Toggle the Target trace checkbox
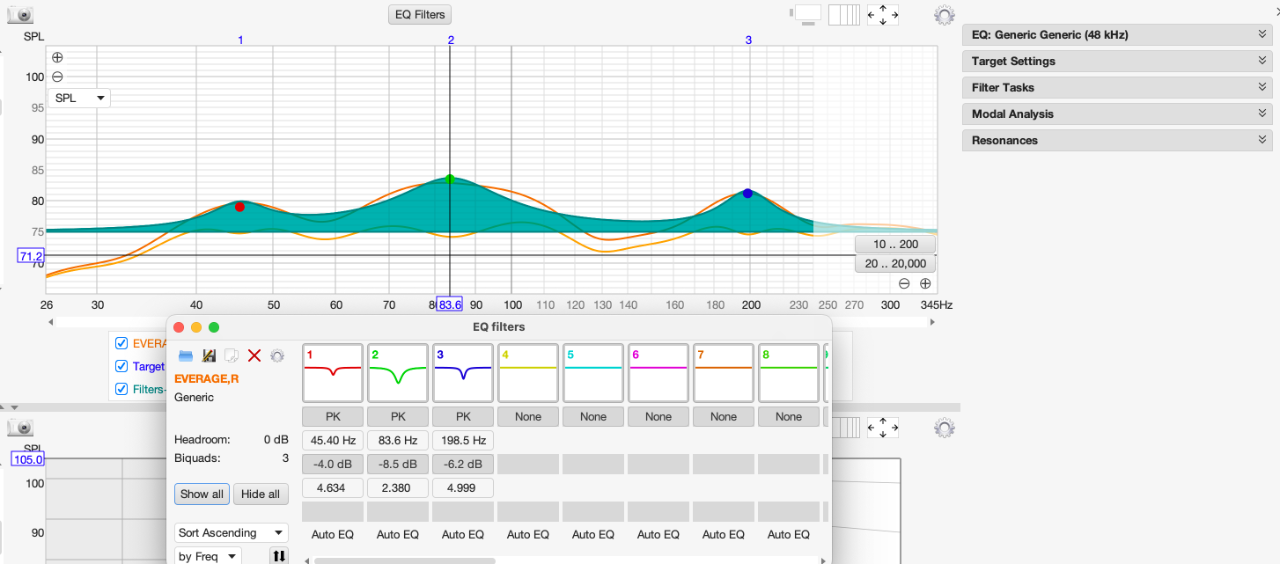The height and width of the screenshot is (564, 1280). pos(122,366)
